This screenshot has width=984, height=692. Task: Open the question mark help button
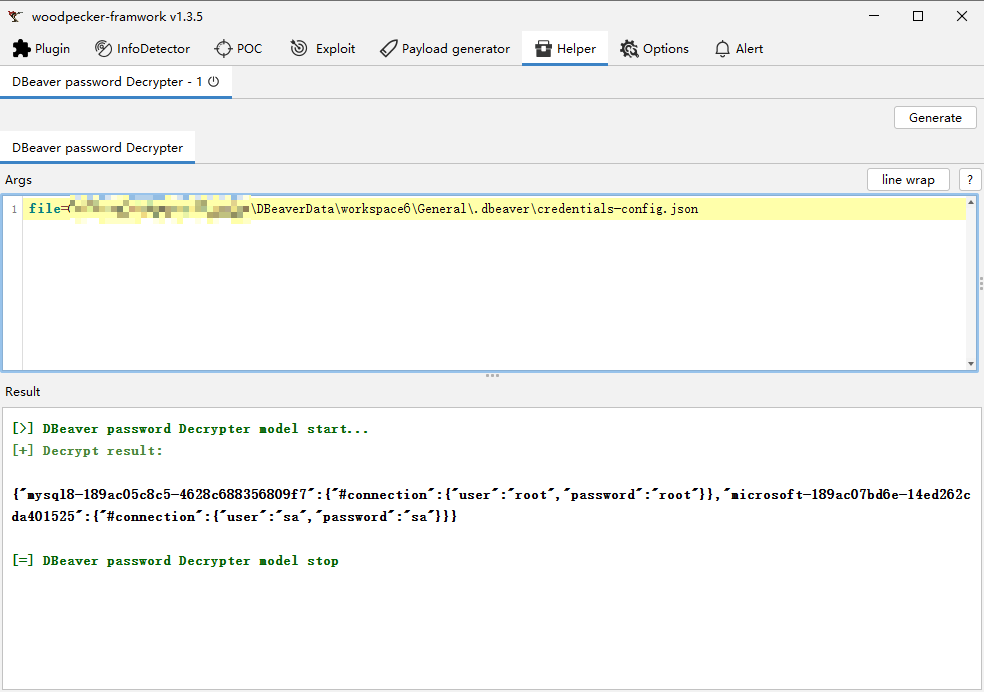pos(970,179)
